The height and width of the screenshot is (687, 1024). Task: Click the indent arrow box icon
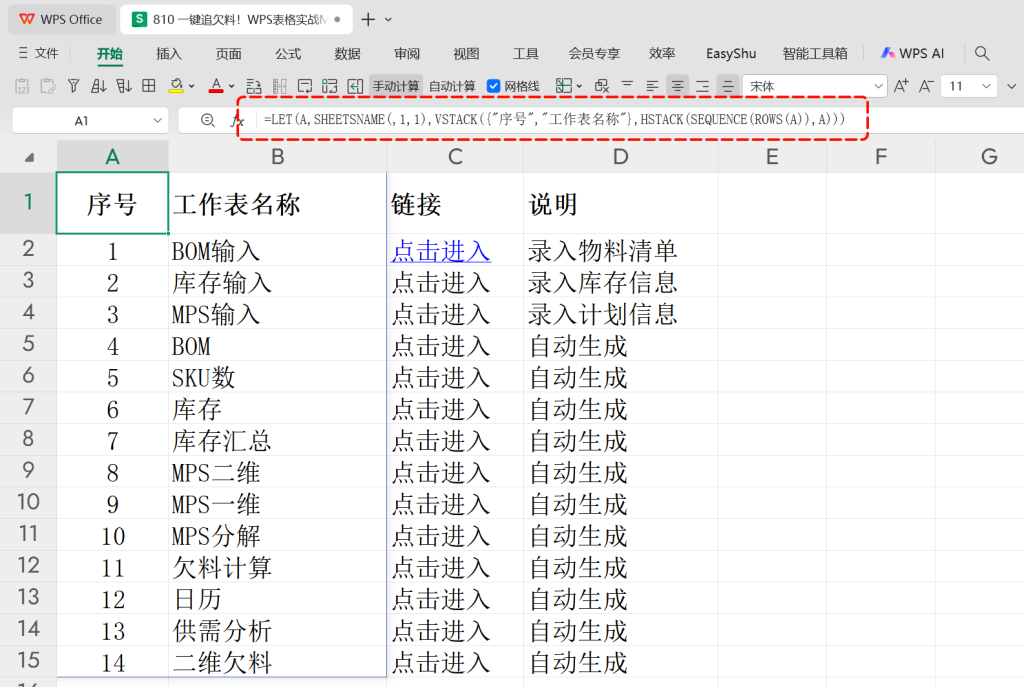pyautogui.click(x=355, y=86)
